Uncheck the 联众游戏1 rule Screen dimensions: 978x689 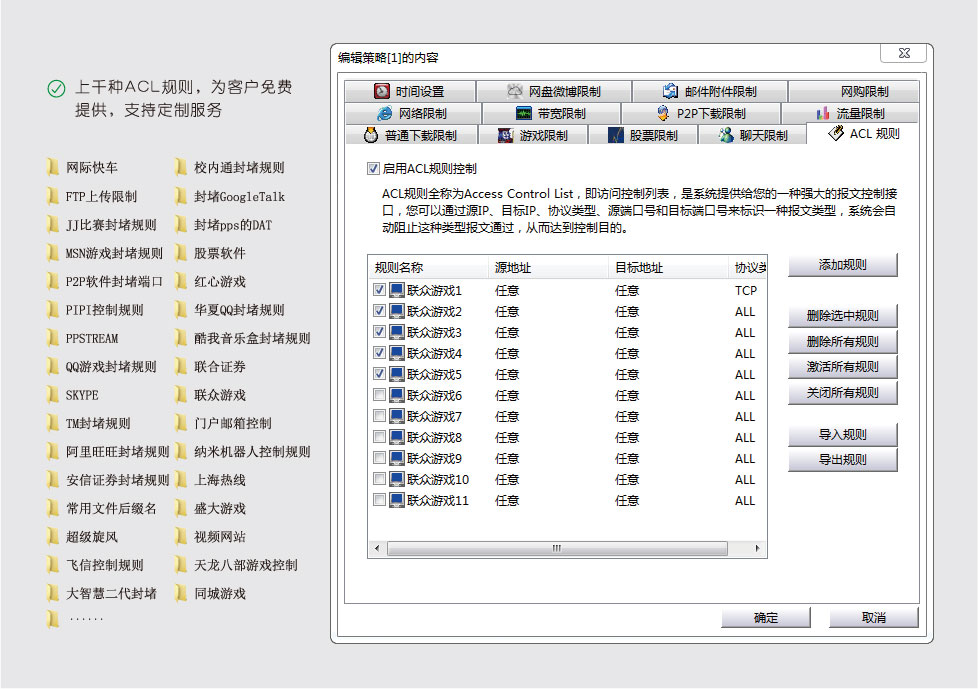click(378, 290)
